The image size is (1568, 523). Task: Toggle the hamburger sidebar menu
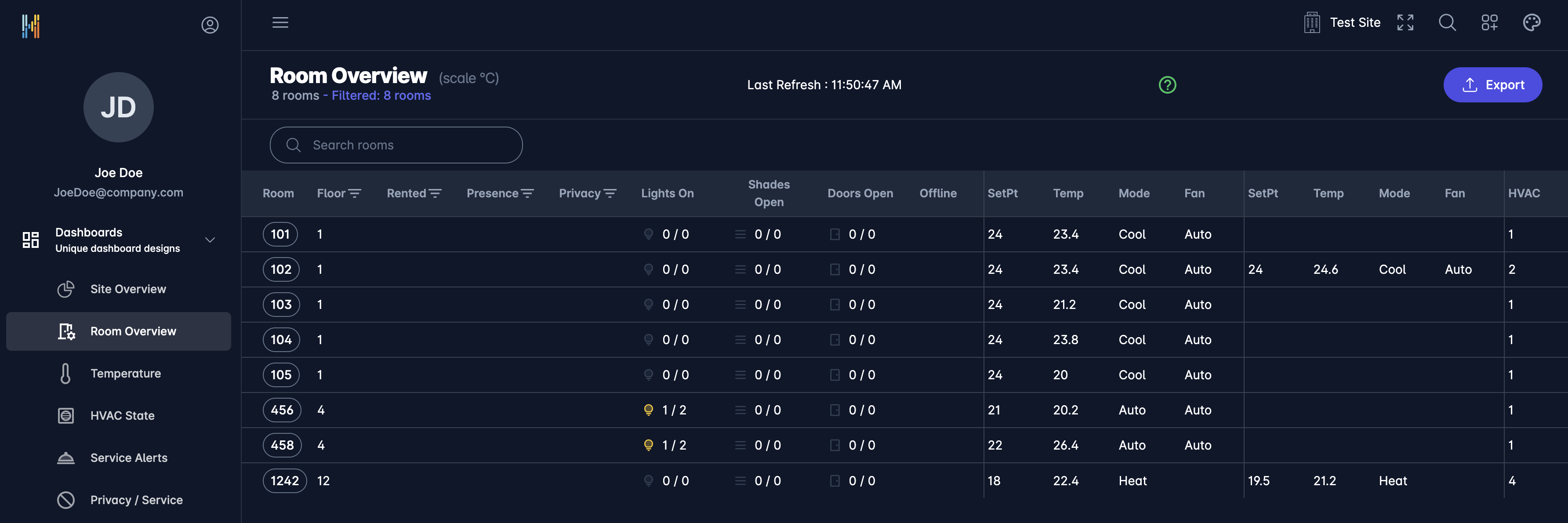click(280, 23)
